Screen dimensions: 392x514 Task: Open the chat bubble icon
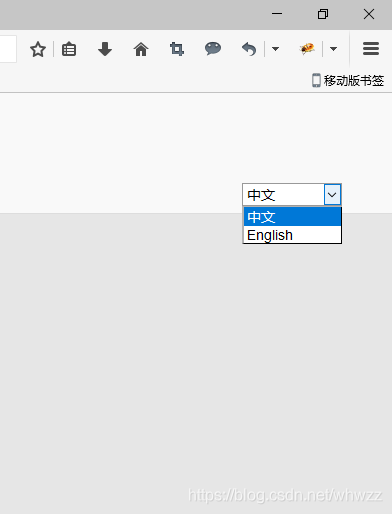tap(213, 49)
